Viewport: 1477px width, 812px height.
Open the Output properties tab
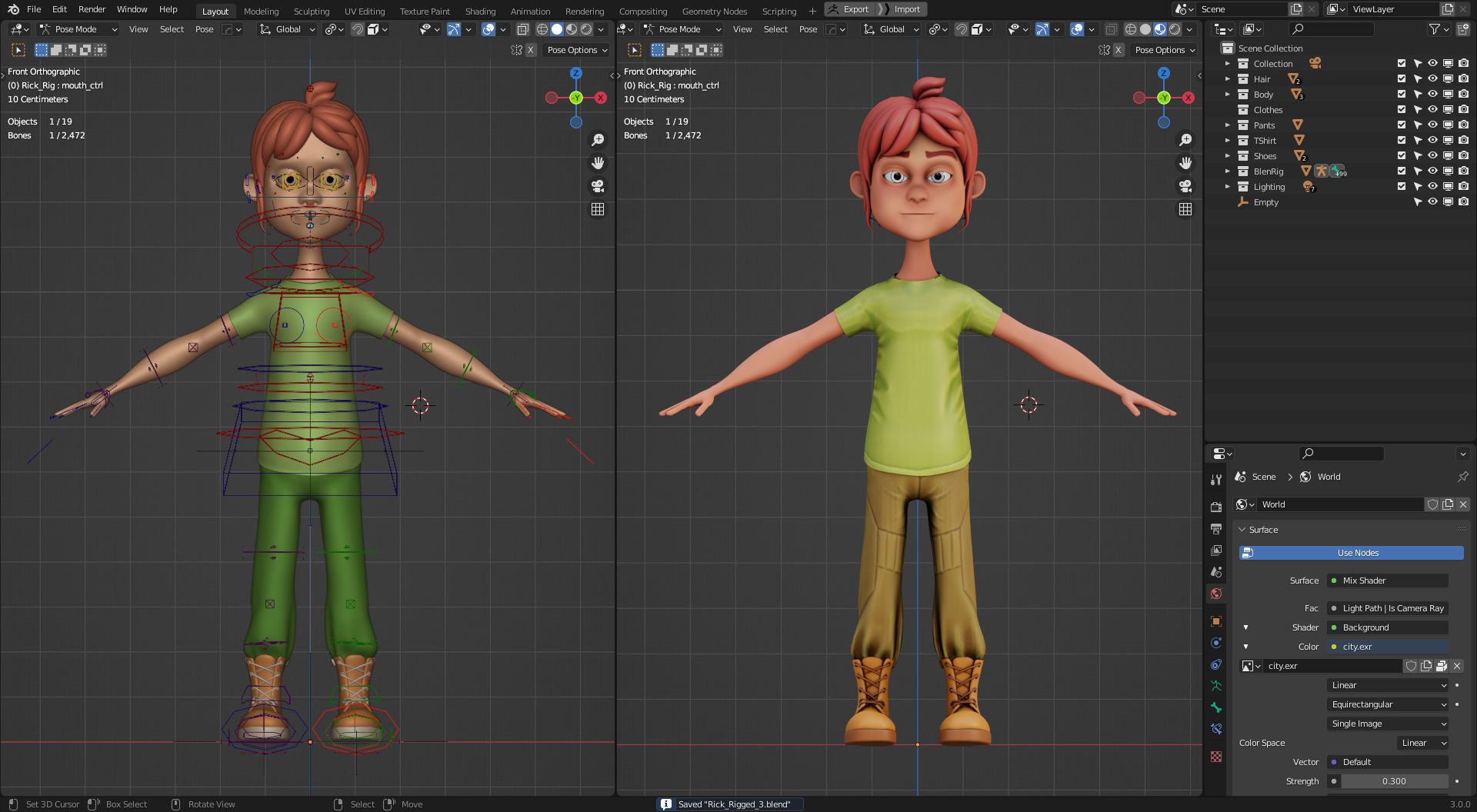[x=1216, y=529]
